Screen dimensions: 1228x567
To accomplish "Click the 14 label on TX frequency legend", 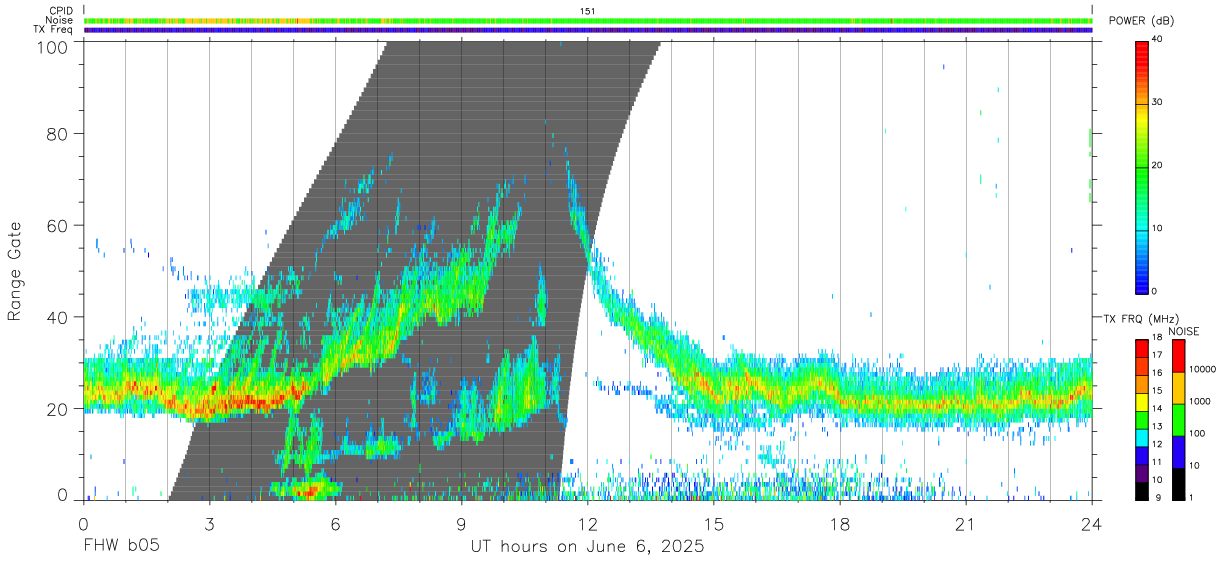I will click(1155, 408).
